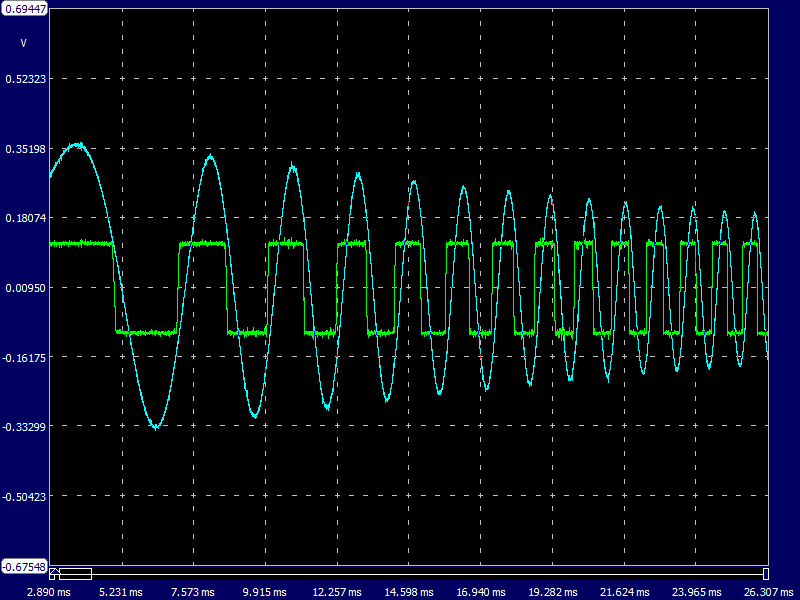The width and height of the screenshot is (800, 600).
Task: Click the 14.598 ms time axis label
Action: [x=409, y=592]
